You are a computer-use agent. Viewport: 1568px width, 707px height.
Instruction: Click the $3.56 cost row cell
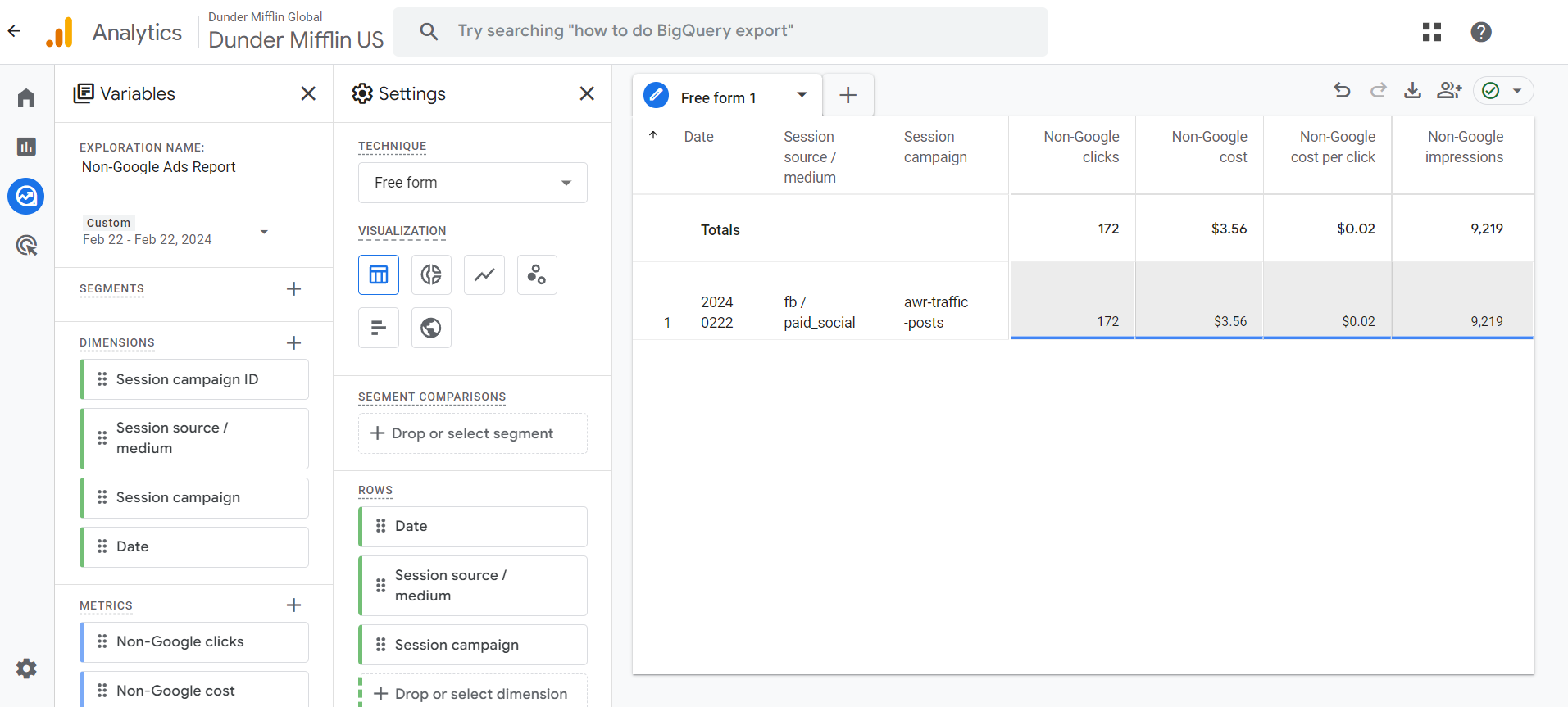pos(1199,301)
